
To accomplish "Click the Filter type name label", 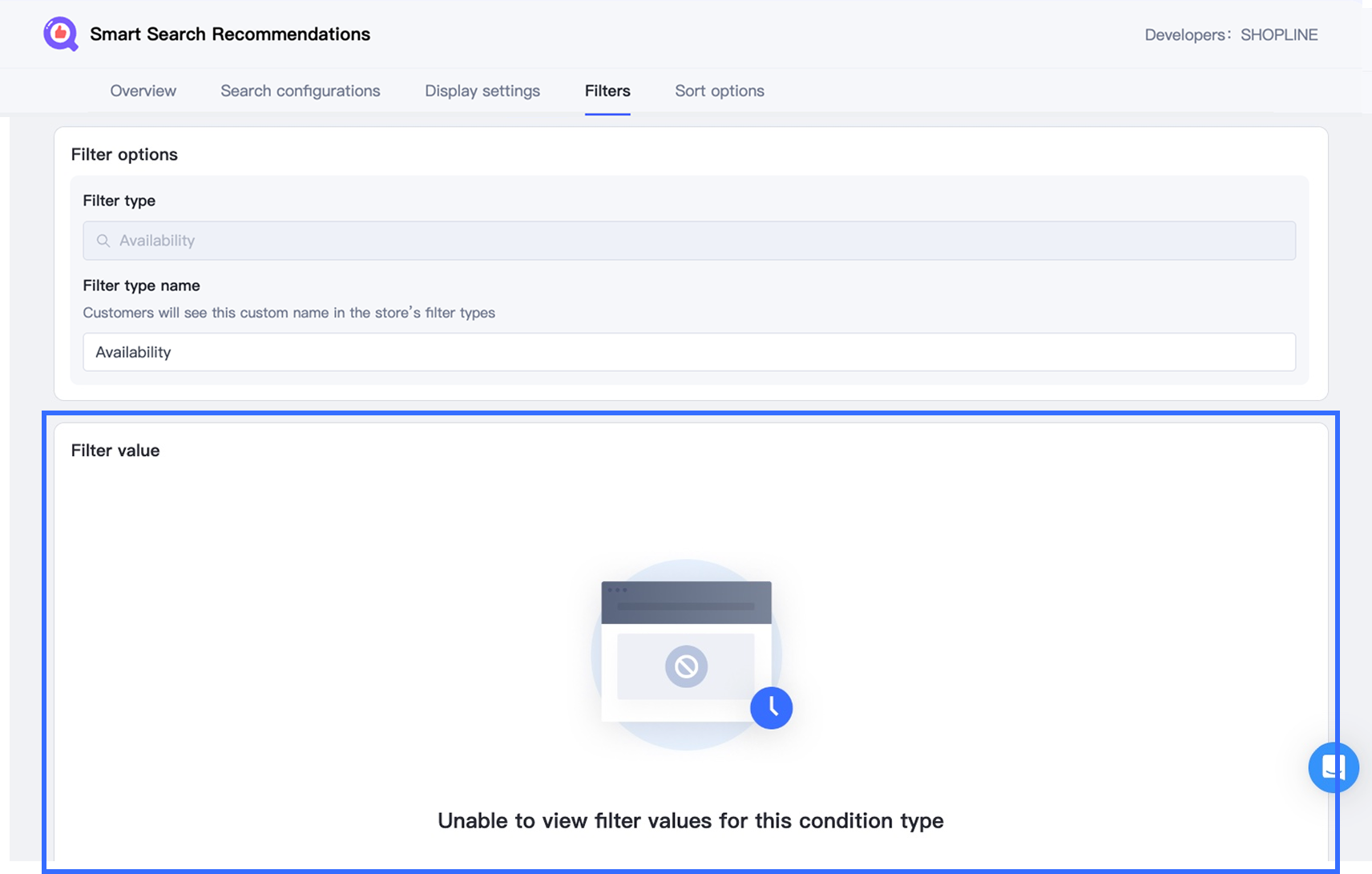I will (141, 285).
